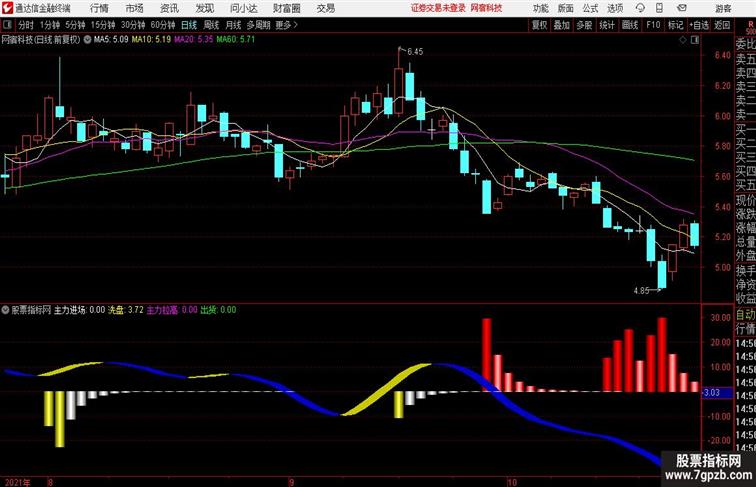The image size is (756, 487).
Task: Click the 通达信 red logo icon
Action: click(x=7, y=8)
